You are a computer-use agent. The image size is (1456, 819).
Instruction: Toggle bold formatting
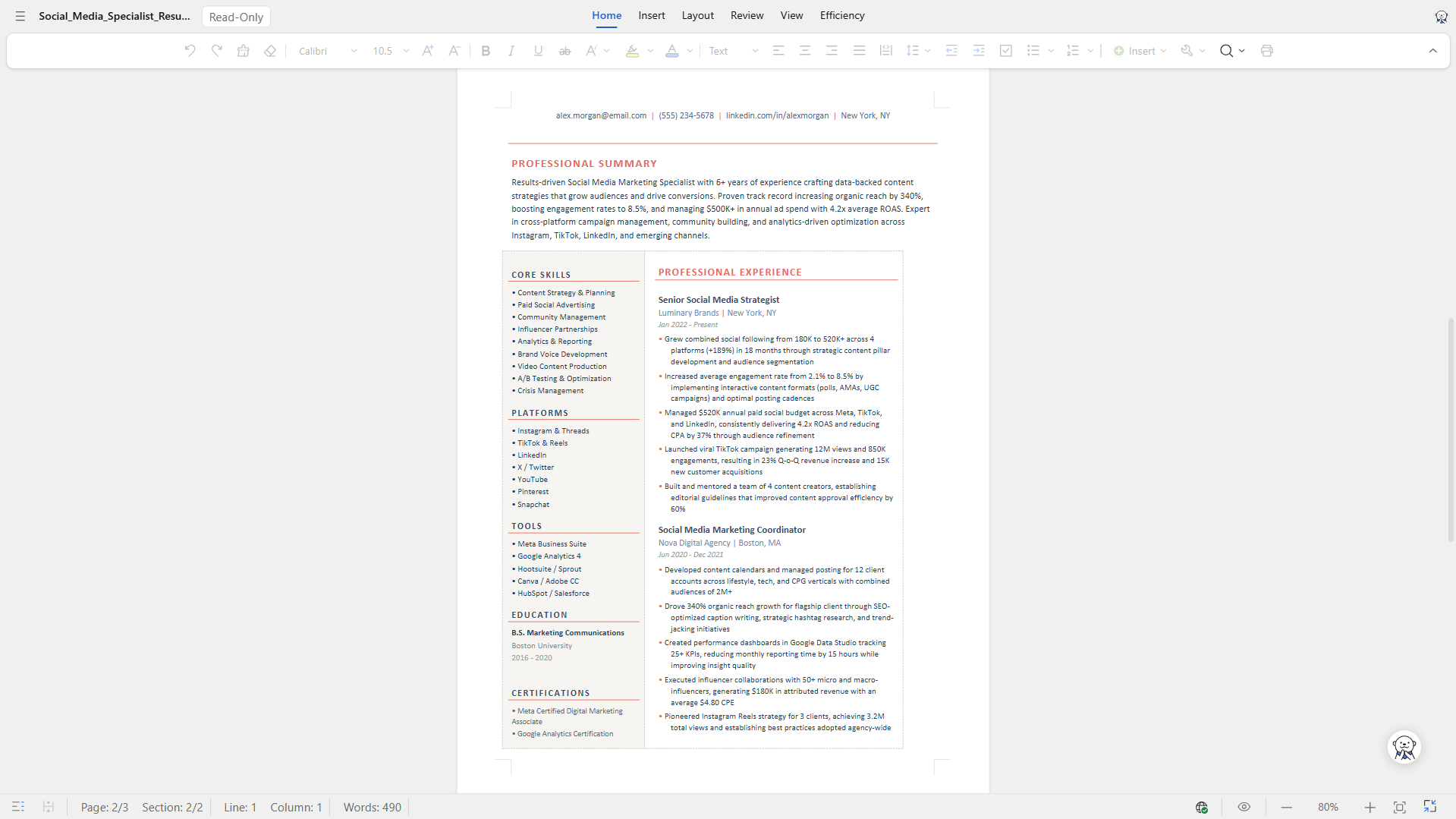coord(486,51)
